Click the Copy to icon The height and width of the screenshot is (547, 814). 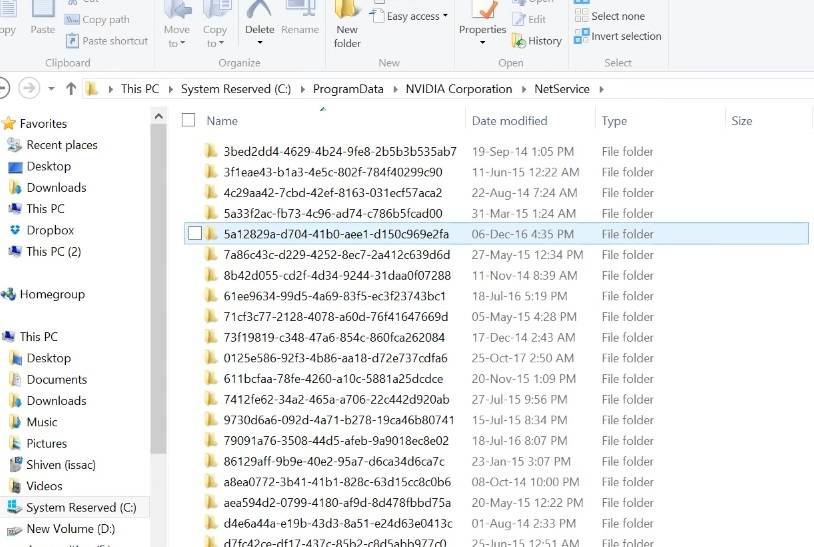pyautogui.click(x=216, y=10)
